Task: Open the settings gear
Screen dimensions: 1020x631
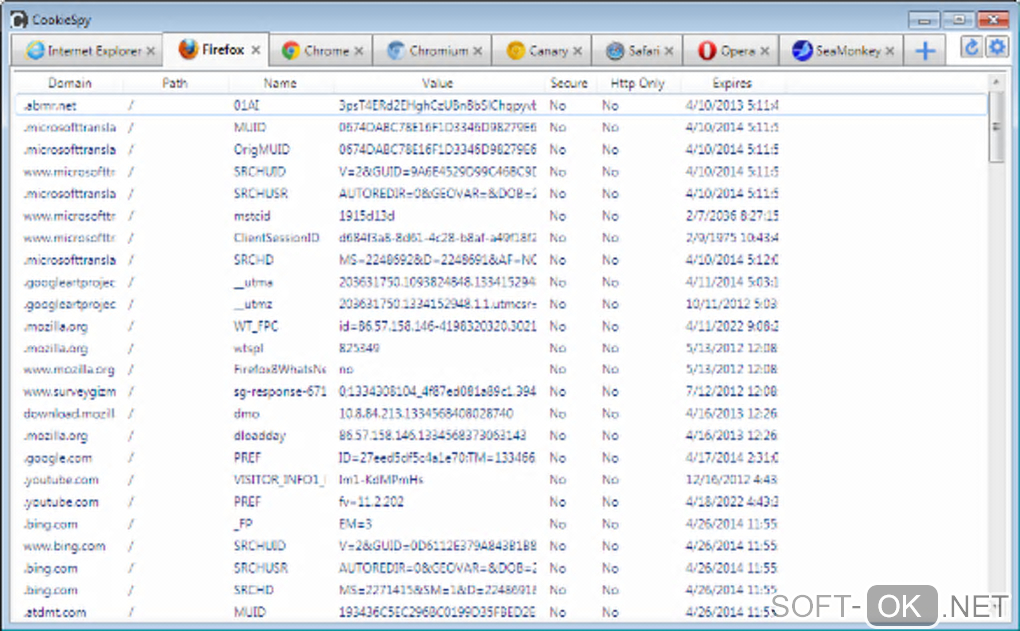Action: click(997, 47)
